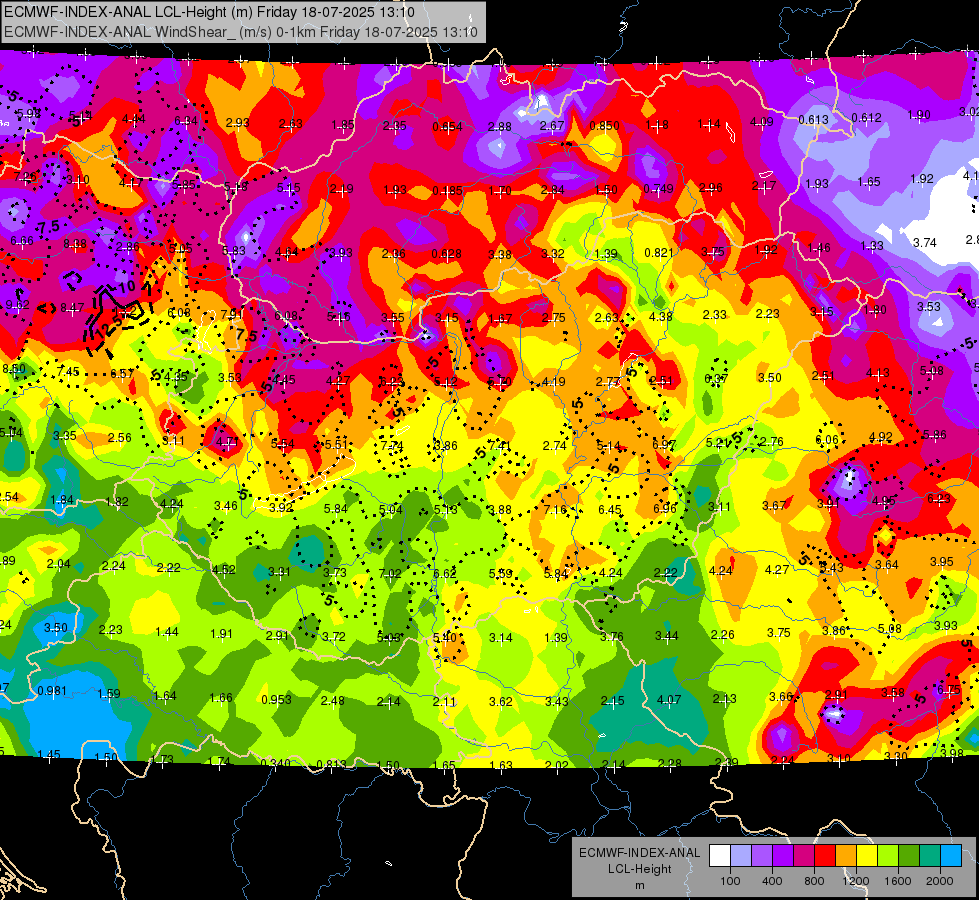Click grid value 0.749

pyautogui.click(x=659, y=189)
